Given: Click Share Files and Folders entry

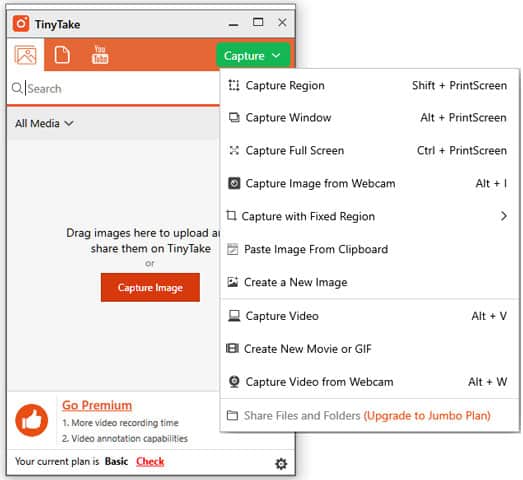Looking at the screenshot, I should pos(370,416).
